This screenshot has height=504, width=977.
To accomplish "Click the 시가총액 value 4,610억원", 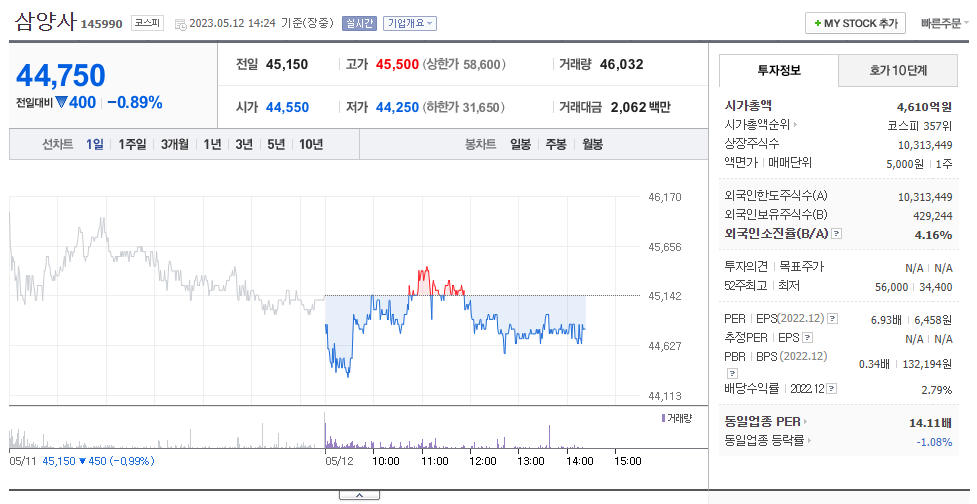I will click(925, 107).
